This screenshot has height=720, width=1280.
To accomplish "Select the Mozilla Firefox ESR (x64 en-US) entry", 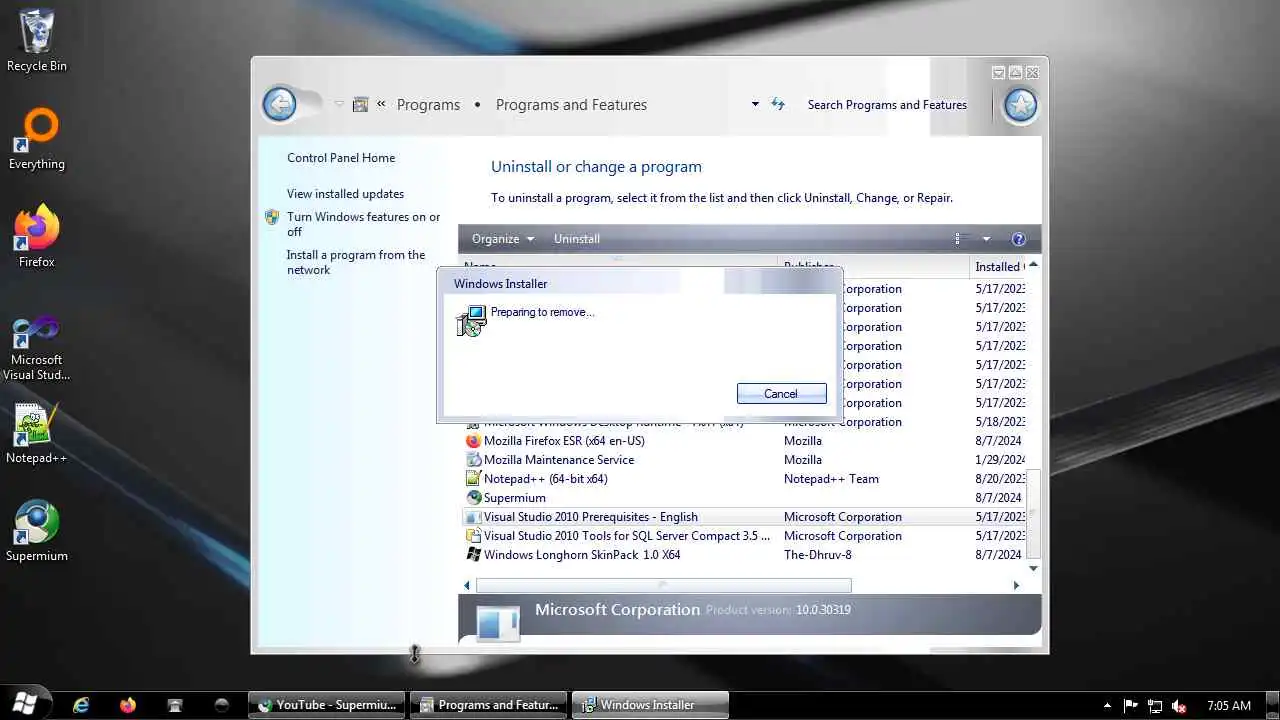I will point(743,441).
